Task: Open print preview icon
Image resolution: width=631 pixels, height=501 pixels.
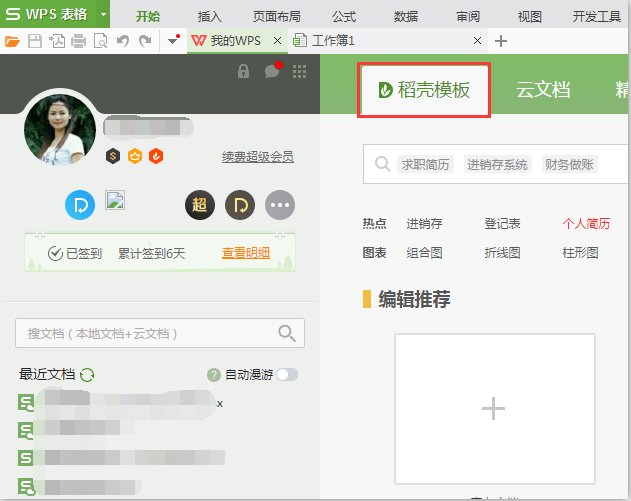Action: [100, 41]
